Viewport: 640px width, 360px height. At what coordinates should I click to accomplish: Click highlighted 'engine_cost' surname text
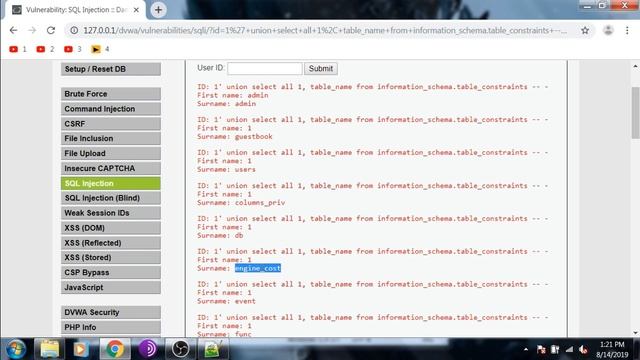tap(258, 268)
